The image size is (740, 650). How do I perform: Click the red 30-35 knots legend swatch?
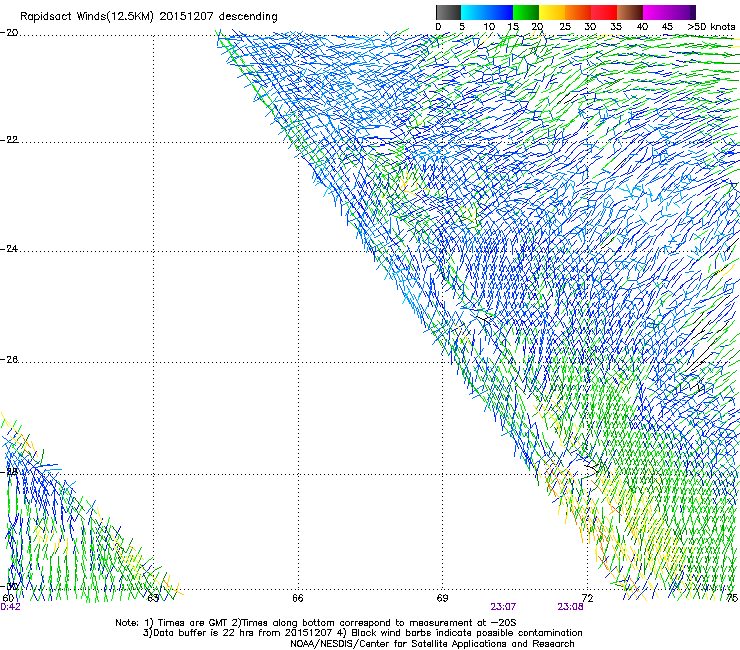click(x=604, y=12)
